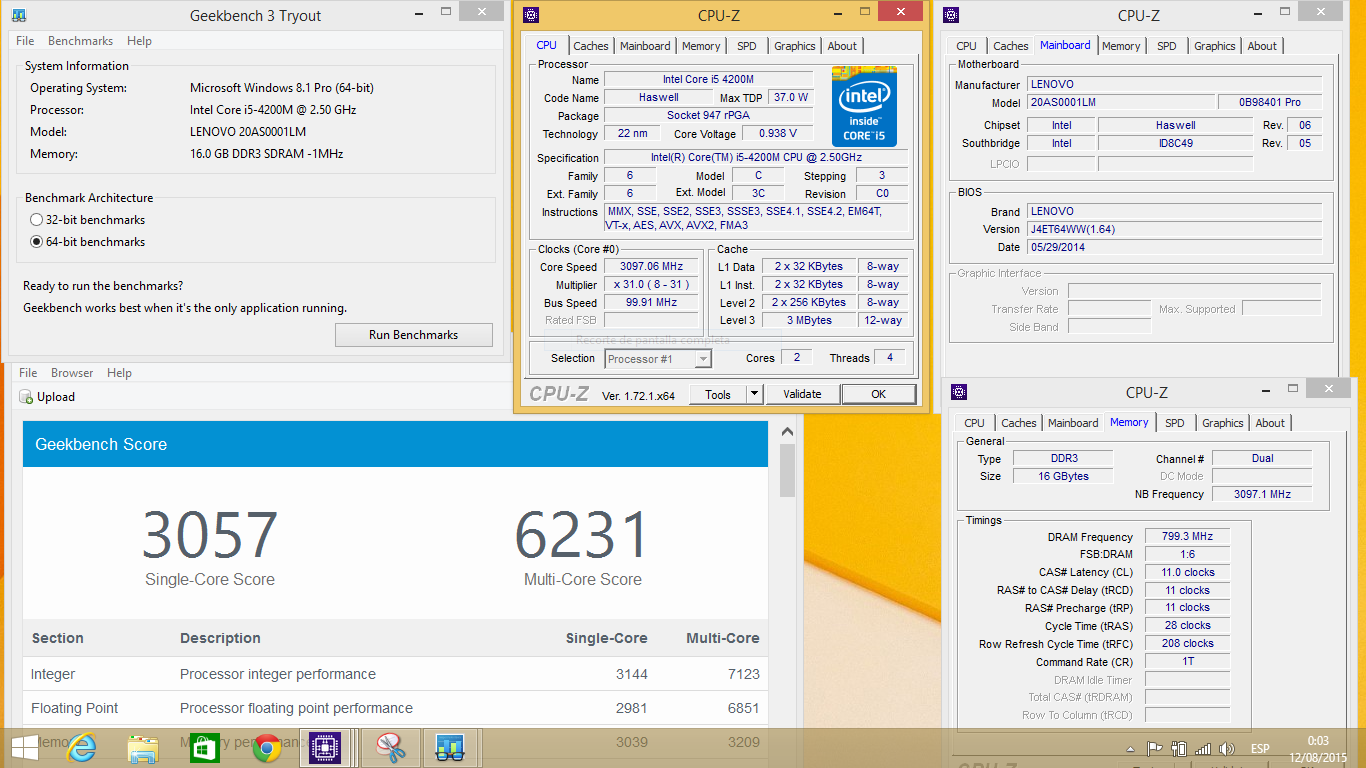Screen dimensions: 1366x768
Task: Launch Internet Explorer from the taskbar
Action: coord(82,747)
